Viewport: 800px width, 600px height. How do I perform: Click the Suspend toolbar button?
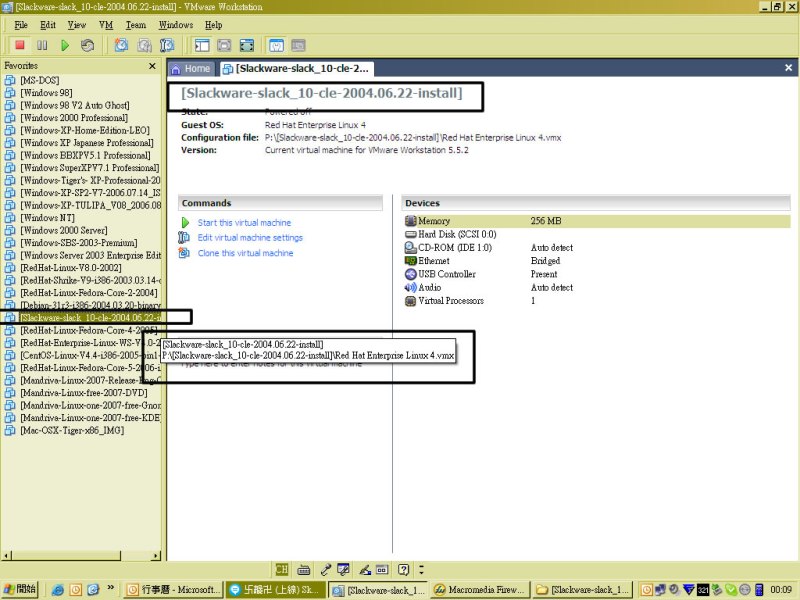click(x=42, y=45)
